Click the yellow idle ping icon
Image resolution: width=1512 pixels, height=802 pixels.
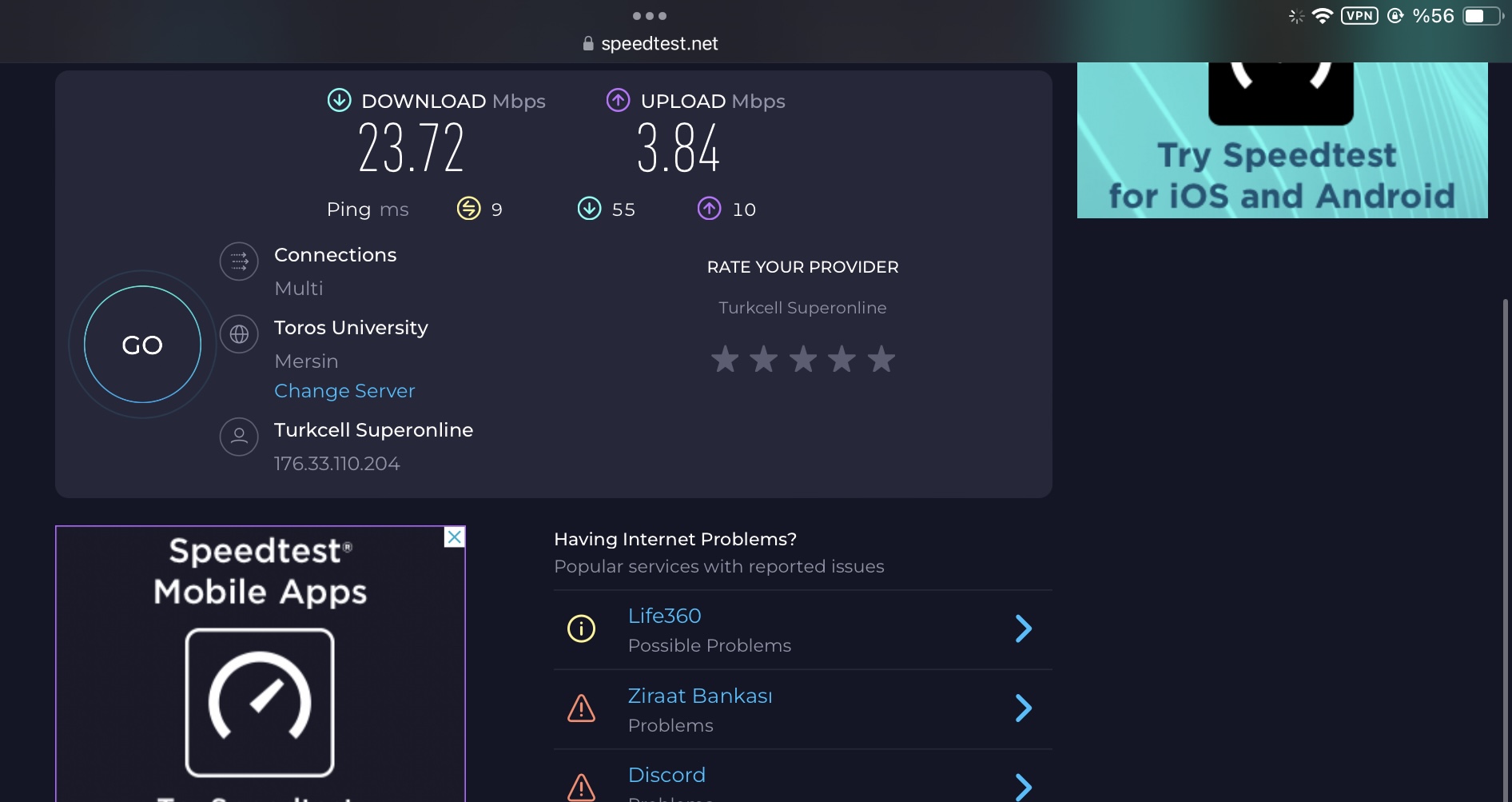(x=468, y=209)
